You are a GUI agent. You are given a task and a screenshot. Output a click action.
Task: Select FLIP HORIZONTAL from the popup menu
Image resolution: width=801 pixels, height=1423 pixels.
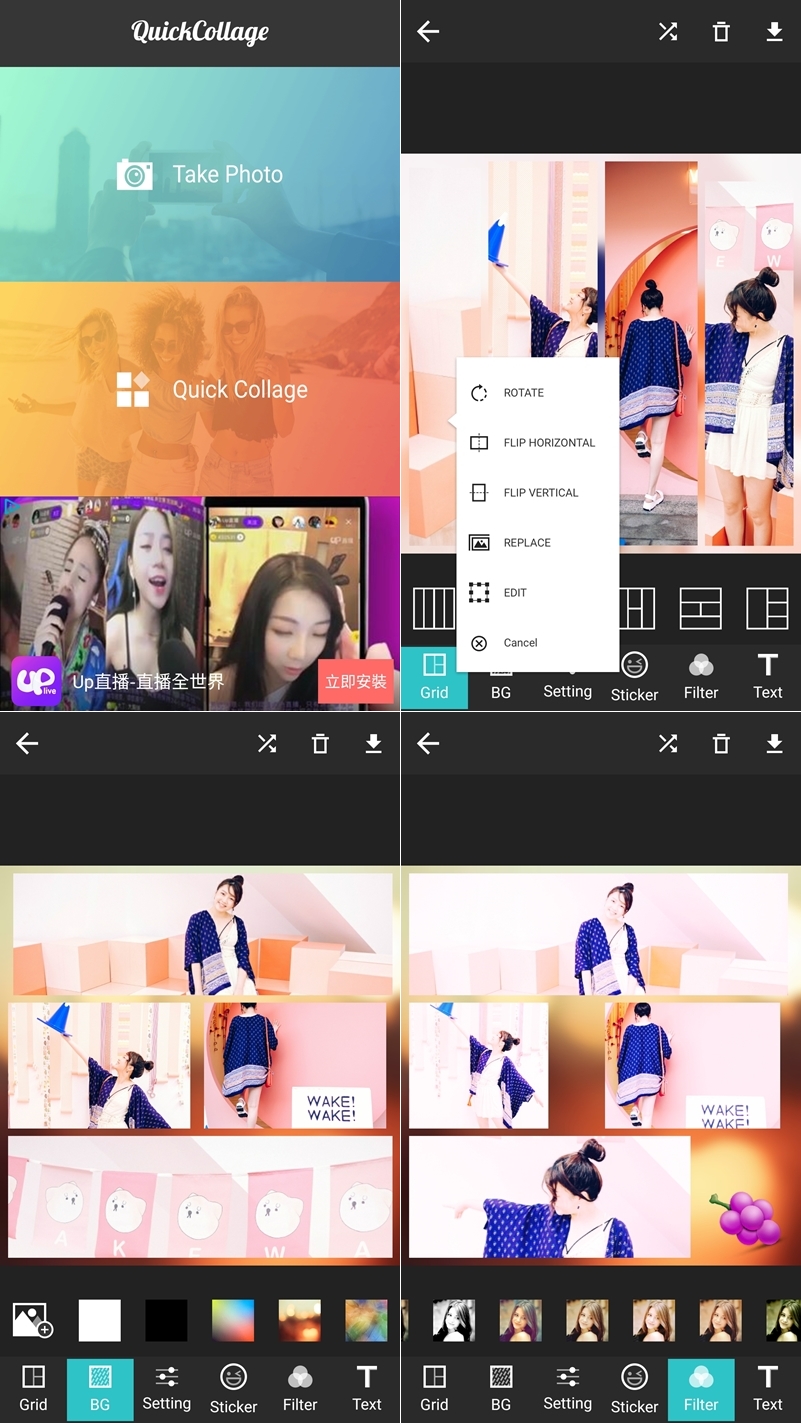click(548, 443)
